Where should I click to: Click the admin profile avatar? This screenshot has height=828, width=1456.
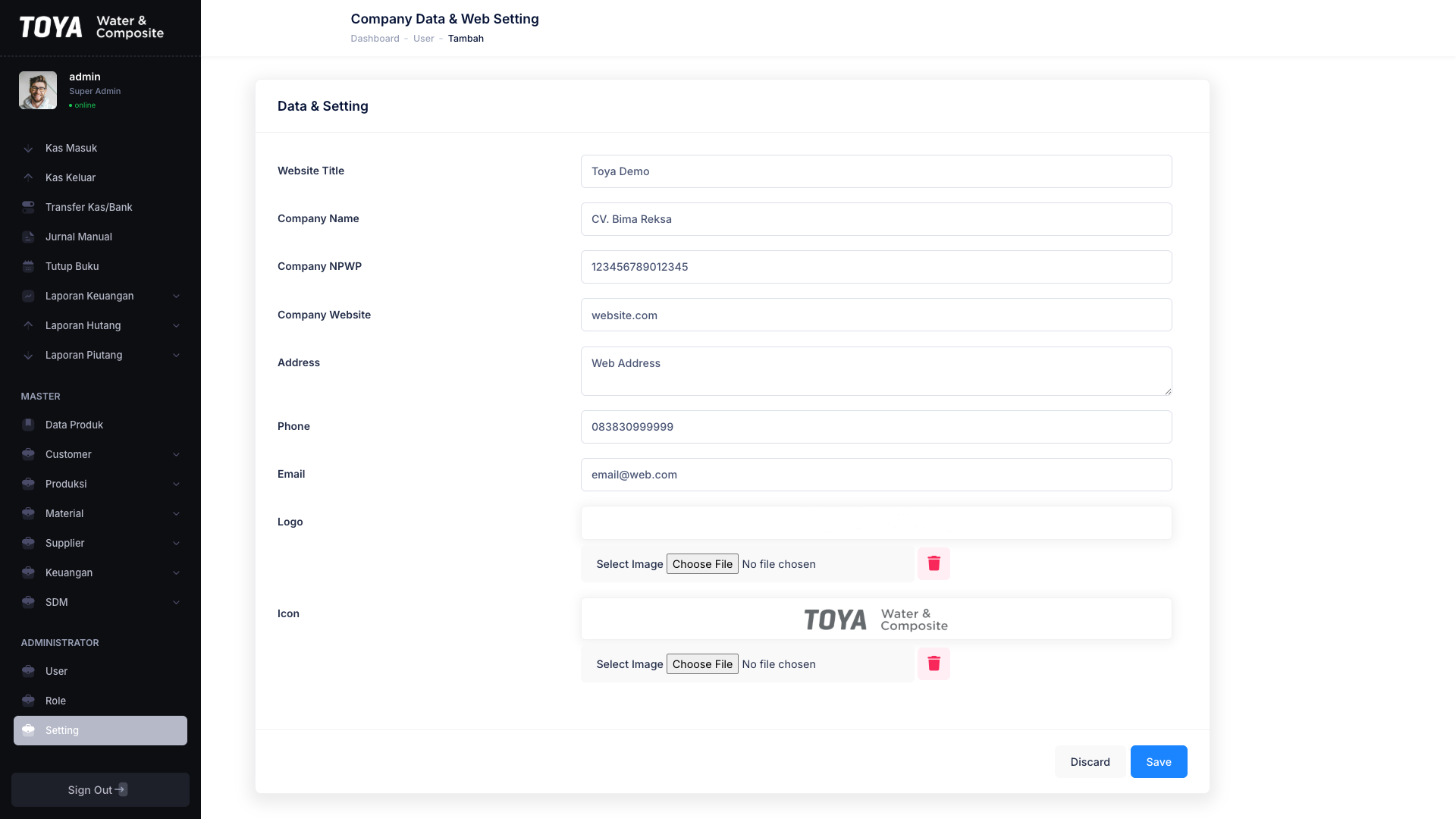click(38, 91)
